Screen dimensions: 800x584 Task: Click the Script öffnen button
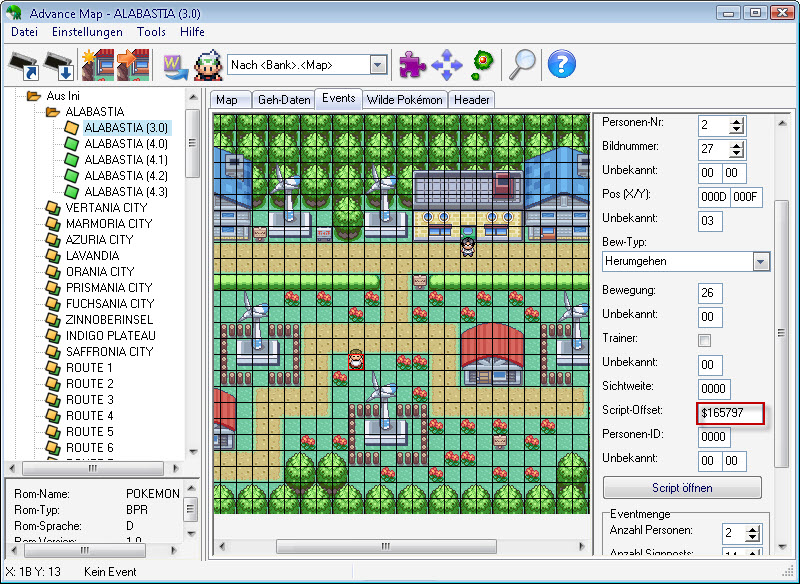[682, 488]
